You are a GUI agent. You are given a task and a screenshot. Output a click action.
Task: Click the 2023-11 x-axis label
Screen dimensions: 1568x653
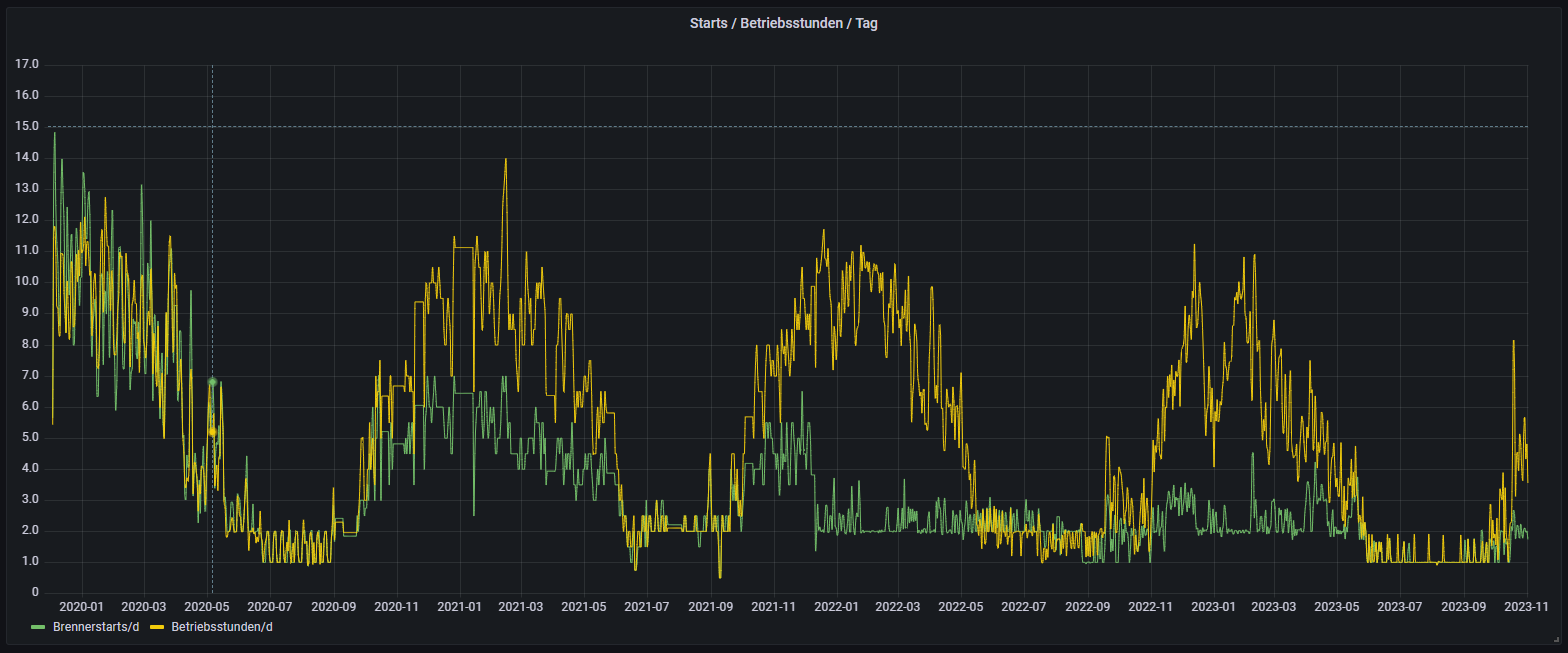click(x=1528, y=606)
